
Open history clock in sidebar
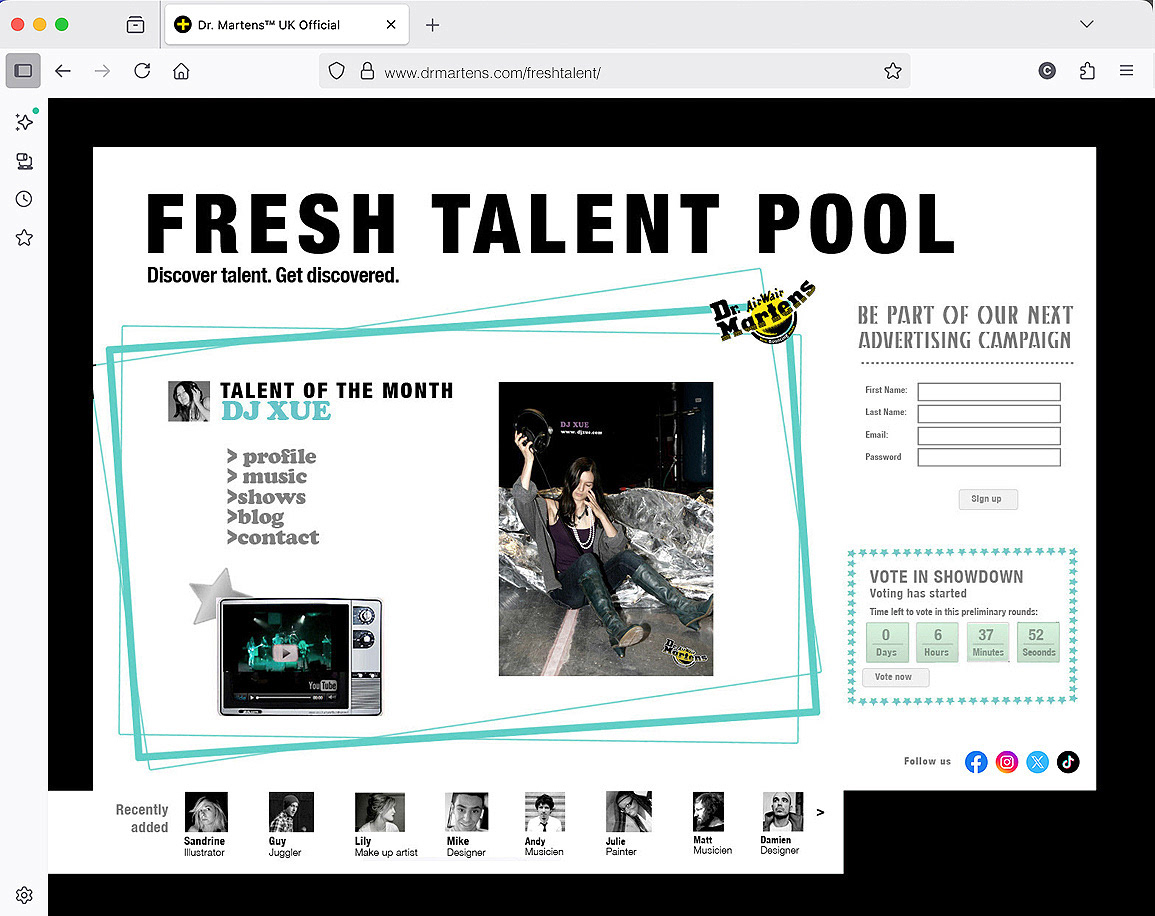click(x=24, y=199)
